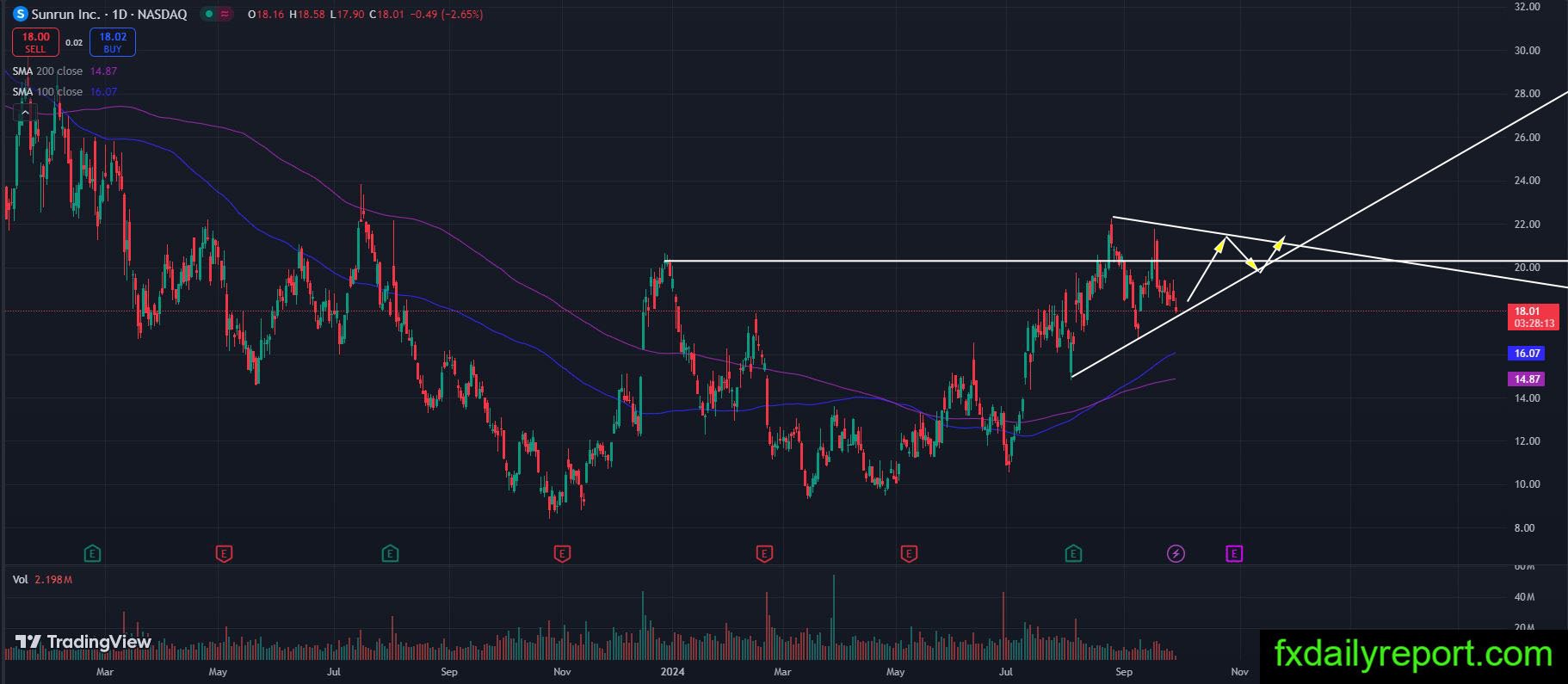Click the 10.00 price-axis label

pyautogui.click(x=1527, y=484)
